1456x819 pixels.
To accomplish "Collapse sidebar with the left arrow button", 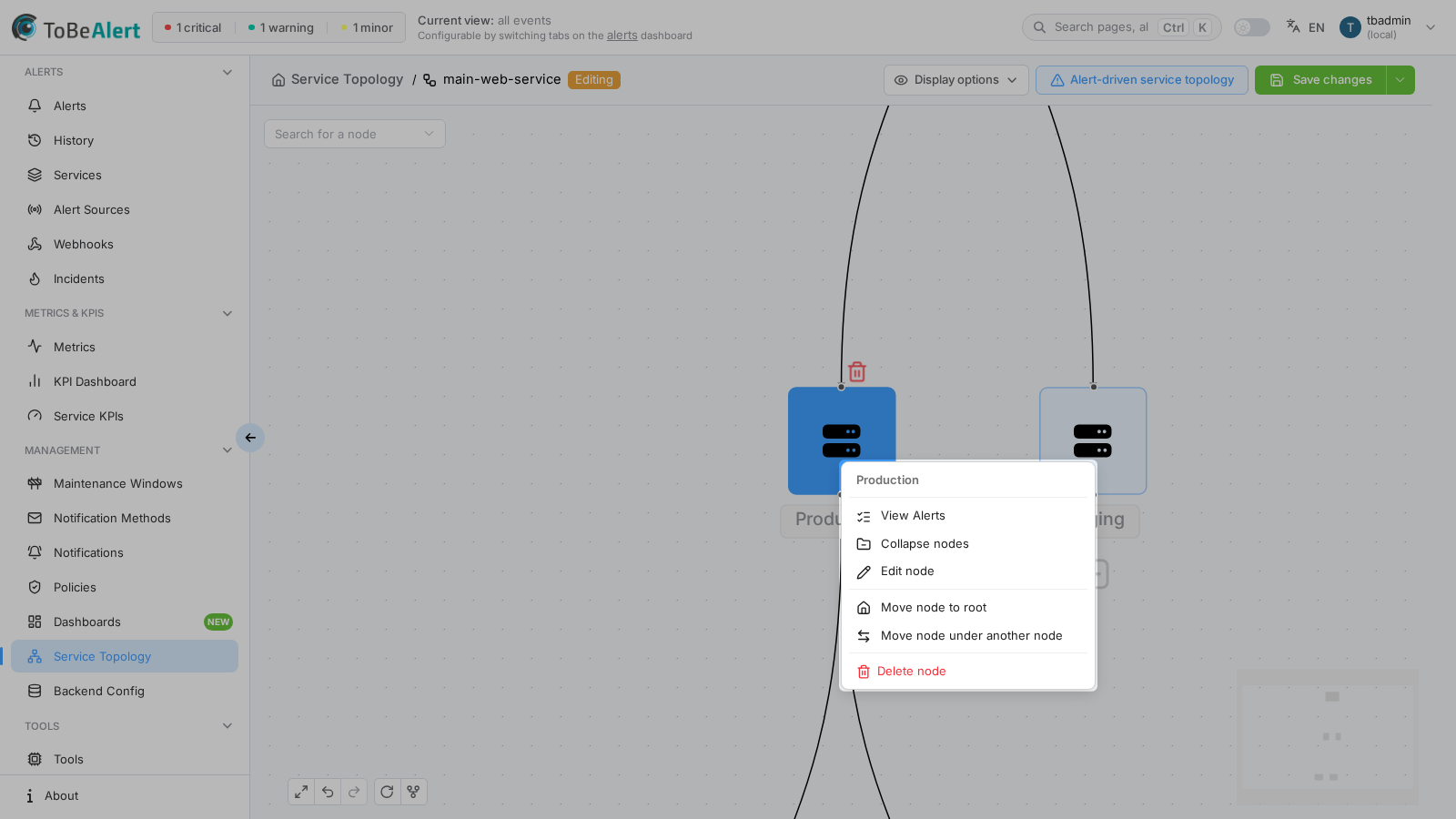I will point(250,438).
